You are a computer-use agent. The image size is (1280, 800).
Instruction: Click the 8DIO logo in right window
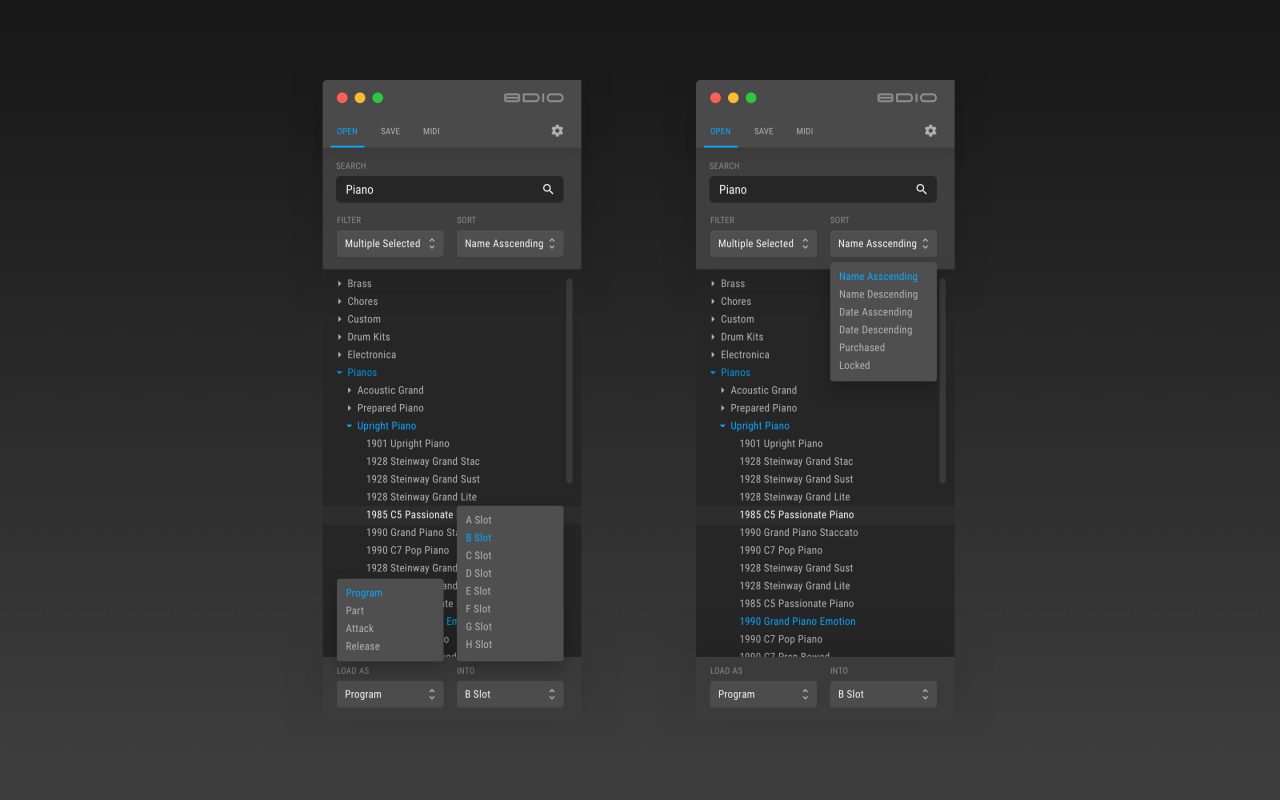point(907,98)
